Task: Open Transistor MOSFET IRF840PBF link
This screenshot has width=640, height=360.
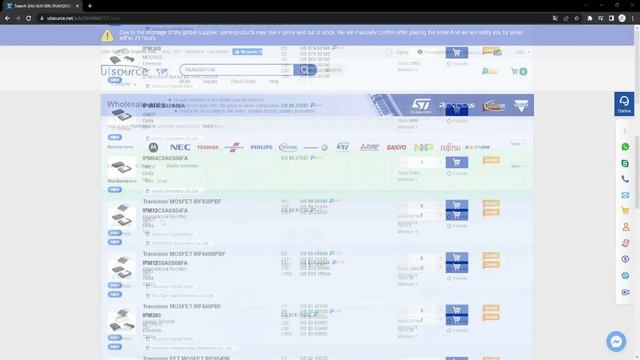Action: pyautogui.click(x=182, y=306)
